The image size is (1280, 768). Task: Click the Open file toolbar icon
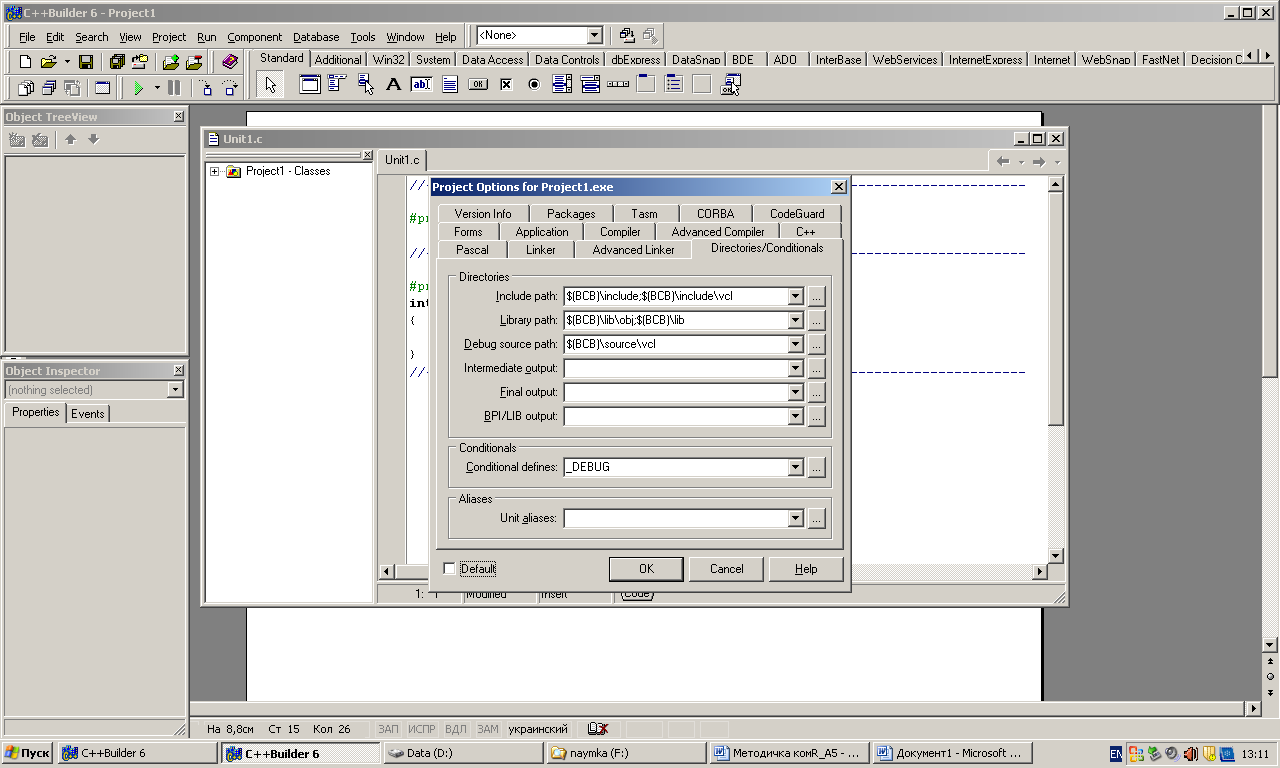(x=48, y=62)
